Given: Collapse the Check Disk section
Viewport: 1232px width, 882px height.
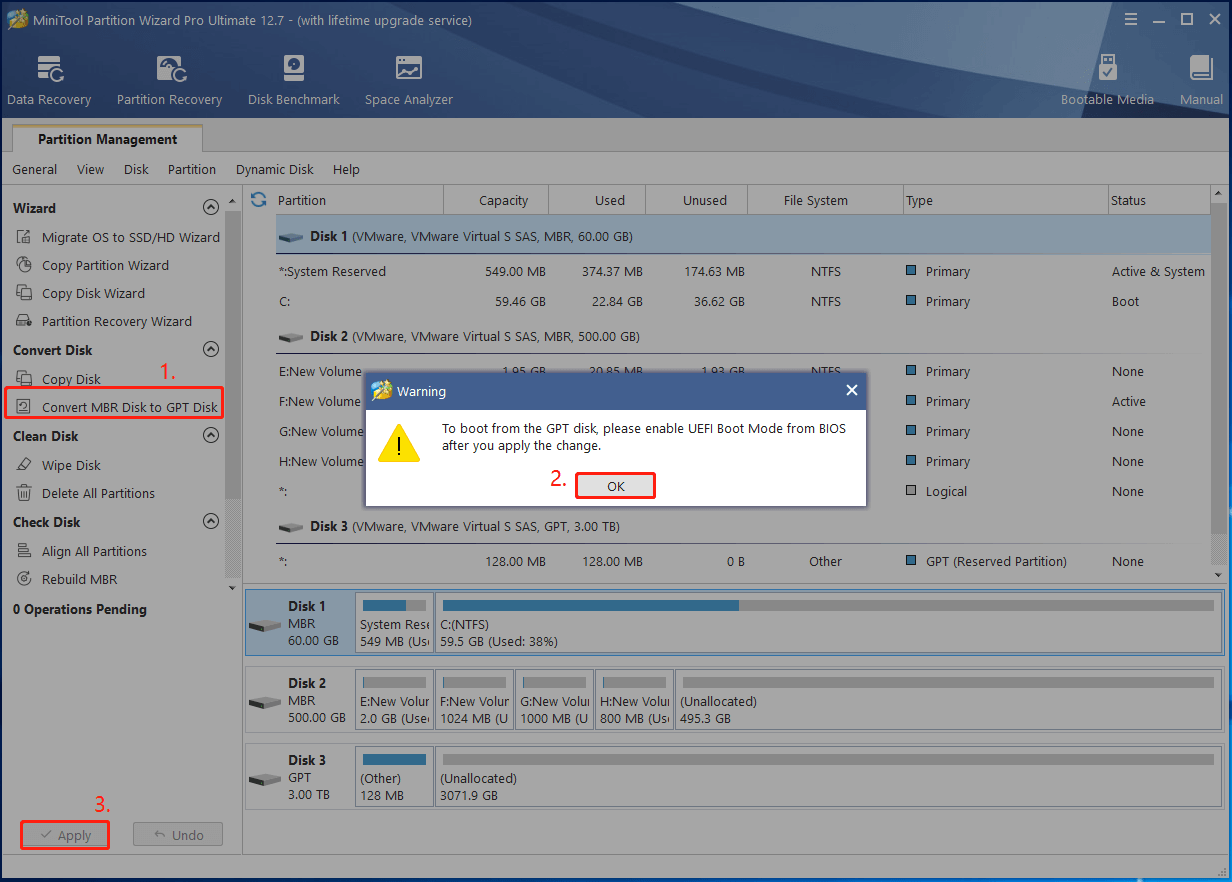Looking at the screenshot, I should coord(210,522).
